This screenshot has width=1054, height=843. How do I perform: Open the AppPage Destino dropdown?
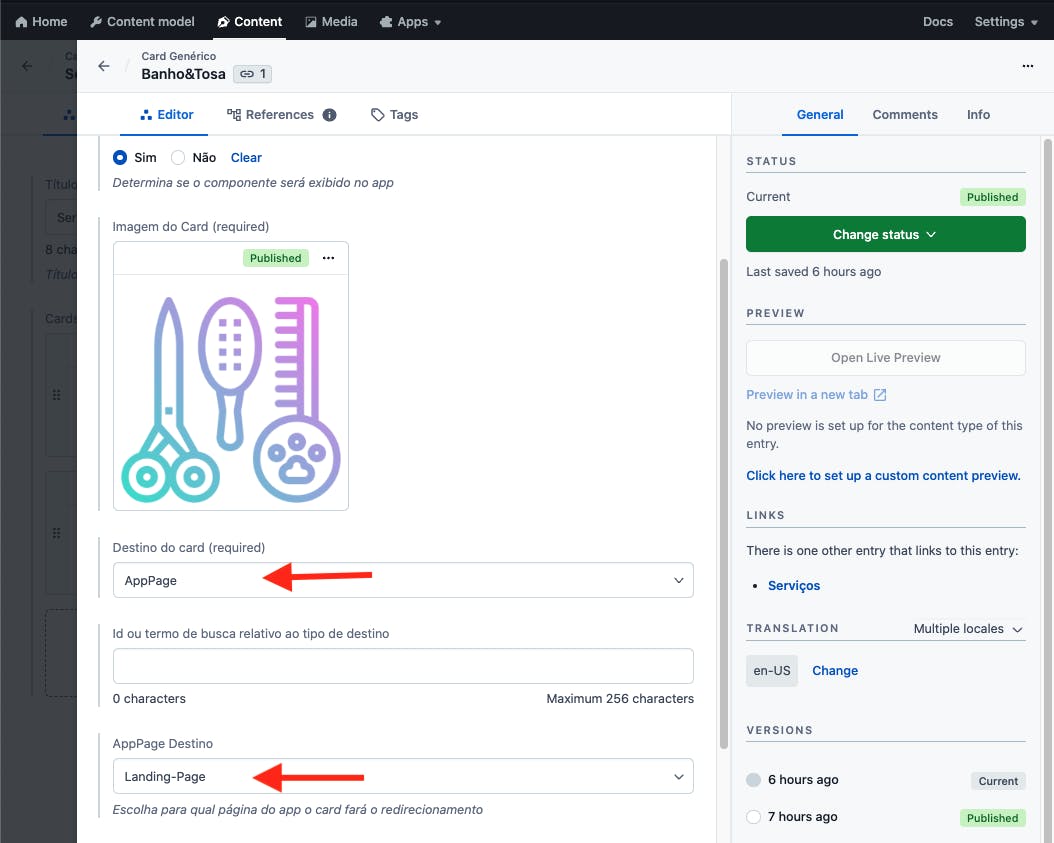coord(403,776)
